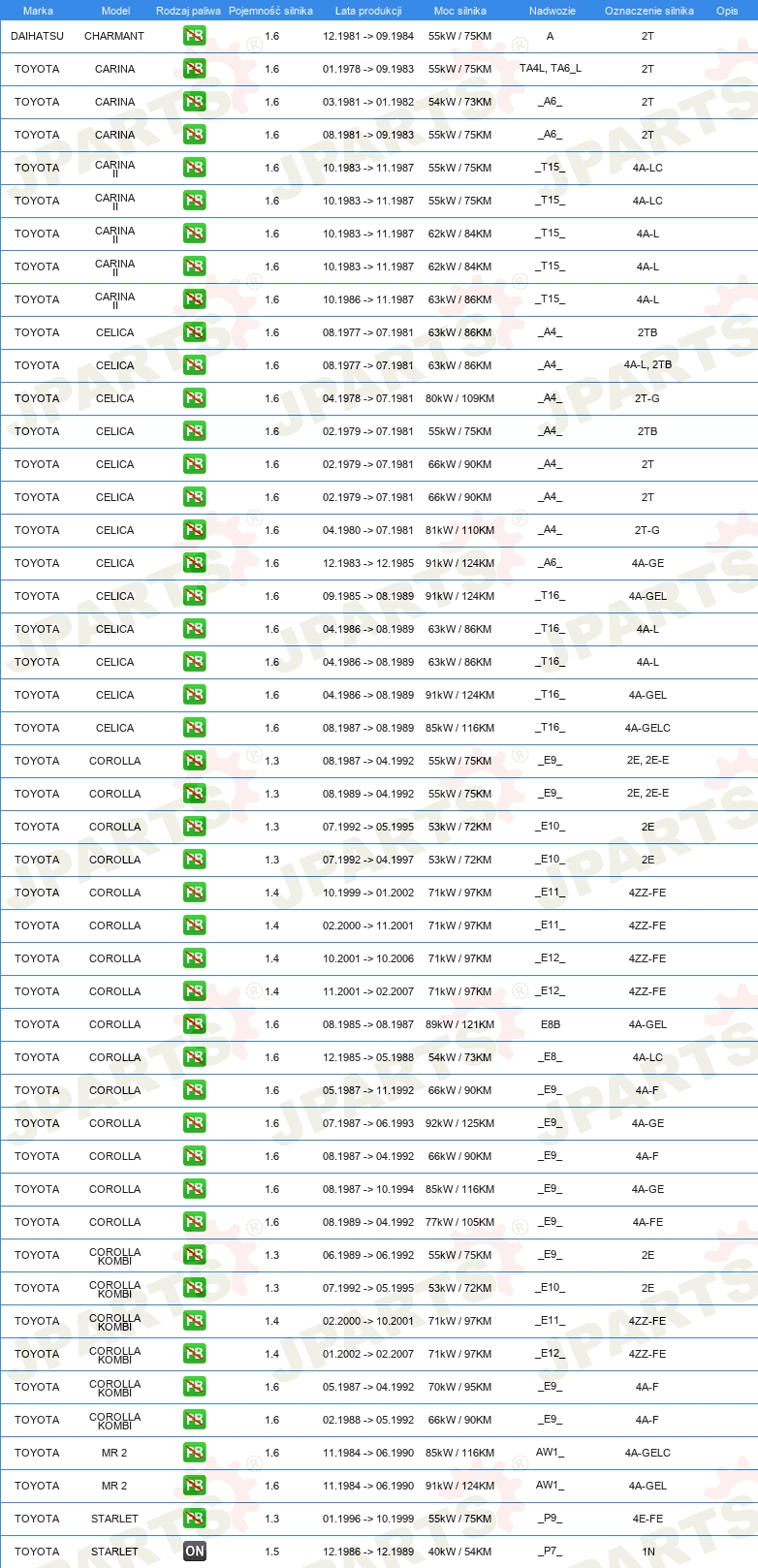
Task: Click the 4A-FE engine code with 77kW
Action: click(x=647, y=1222)
